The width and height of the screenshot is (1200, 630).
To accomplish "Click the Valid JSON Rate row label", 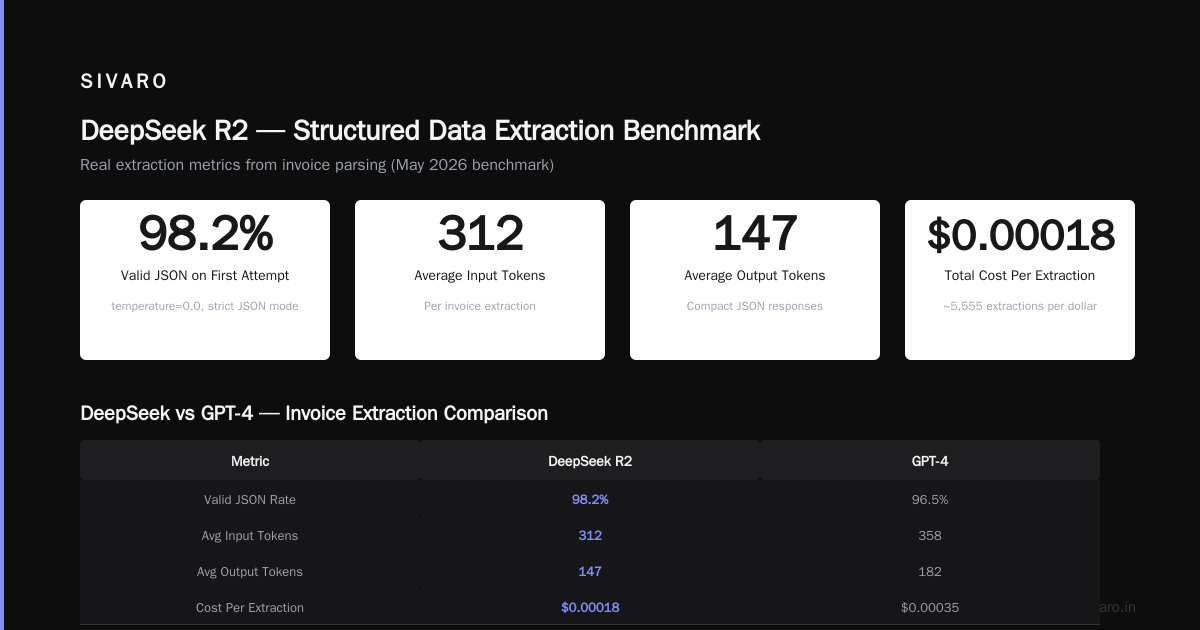I will tap(250, 499).
